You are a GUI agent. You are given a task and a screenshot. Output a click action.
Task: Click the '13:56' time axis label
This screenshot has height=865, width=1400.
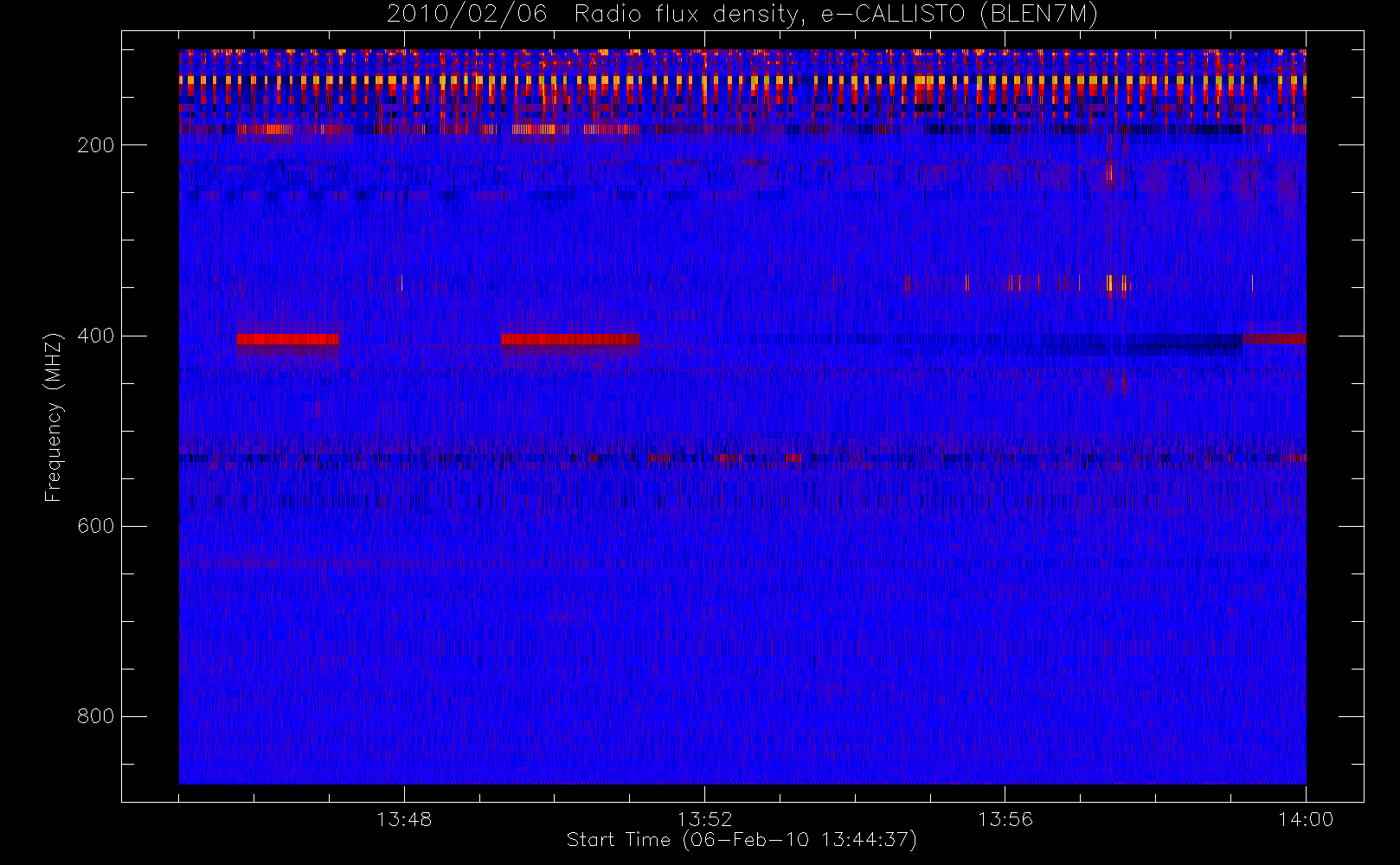click(1005, 819)
